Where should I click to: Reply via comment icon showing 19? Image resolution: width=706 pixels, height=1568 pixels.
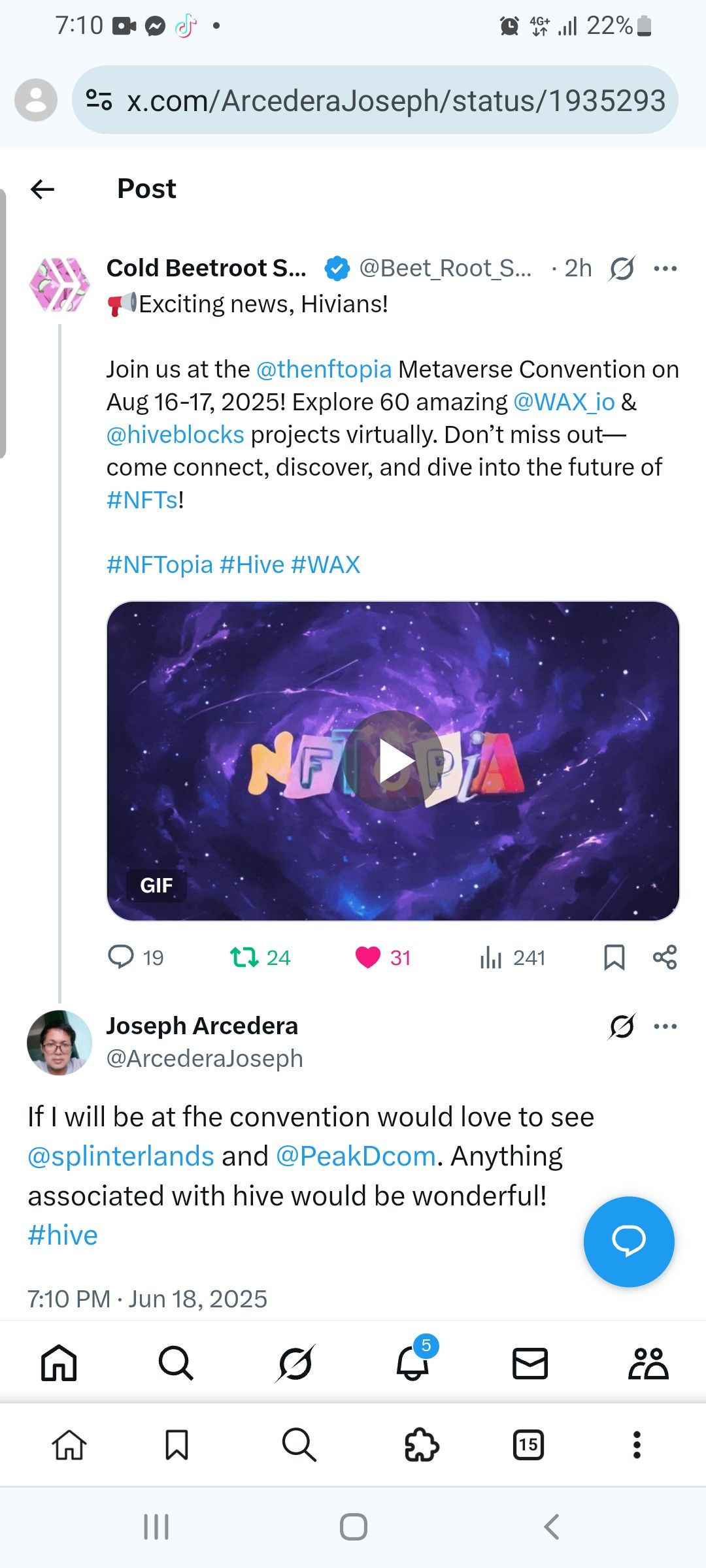(135, 958)
